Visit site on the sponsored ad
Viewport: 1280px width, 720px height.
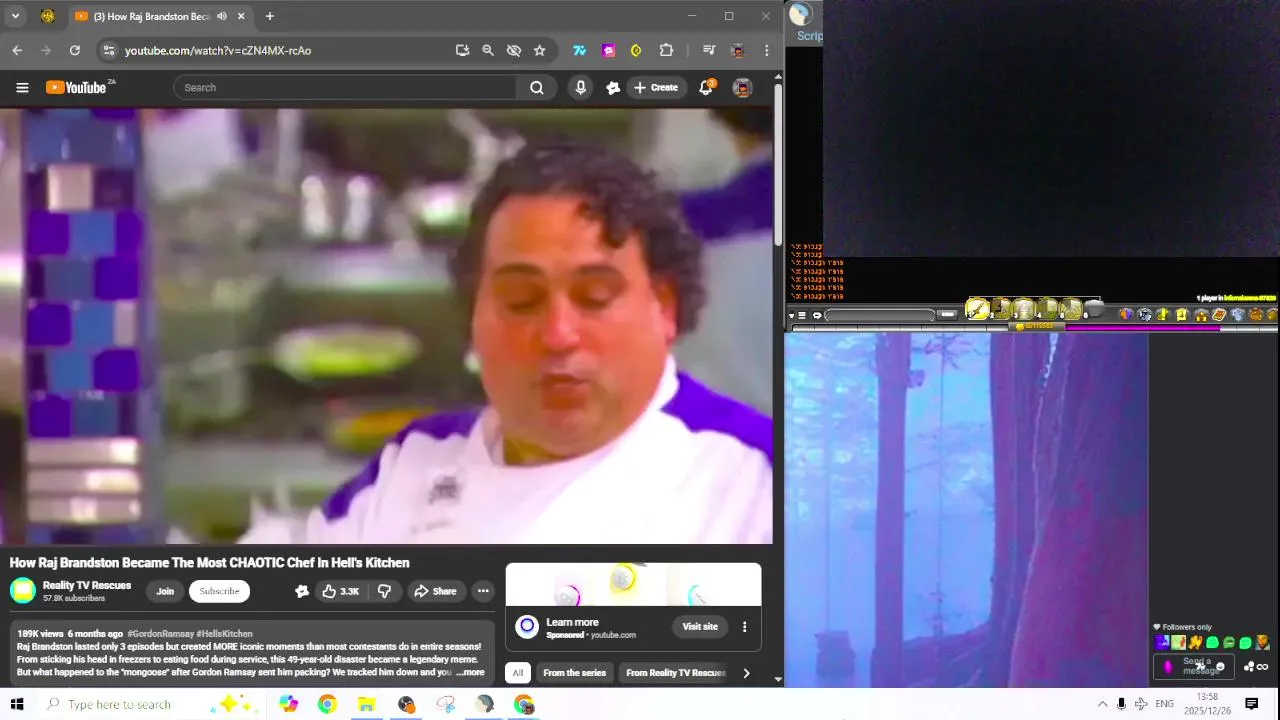point(700,627)
